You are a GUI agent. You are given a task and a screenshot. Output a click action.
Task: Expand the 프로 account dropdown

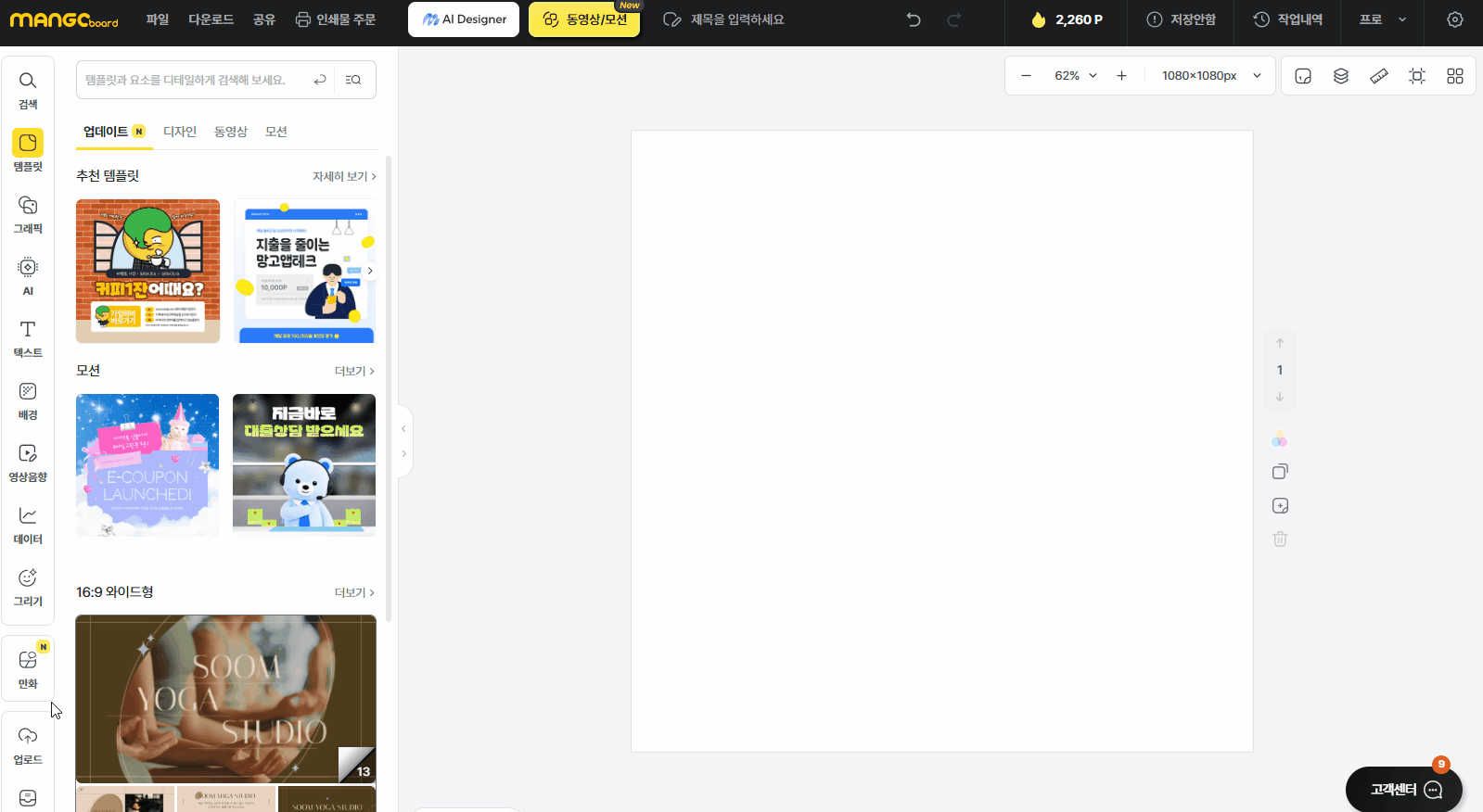[x=1383, y=19]
